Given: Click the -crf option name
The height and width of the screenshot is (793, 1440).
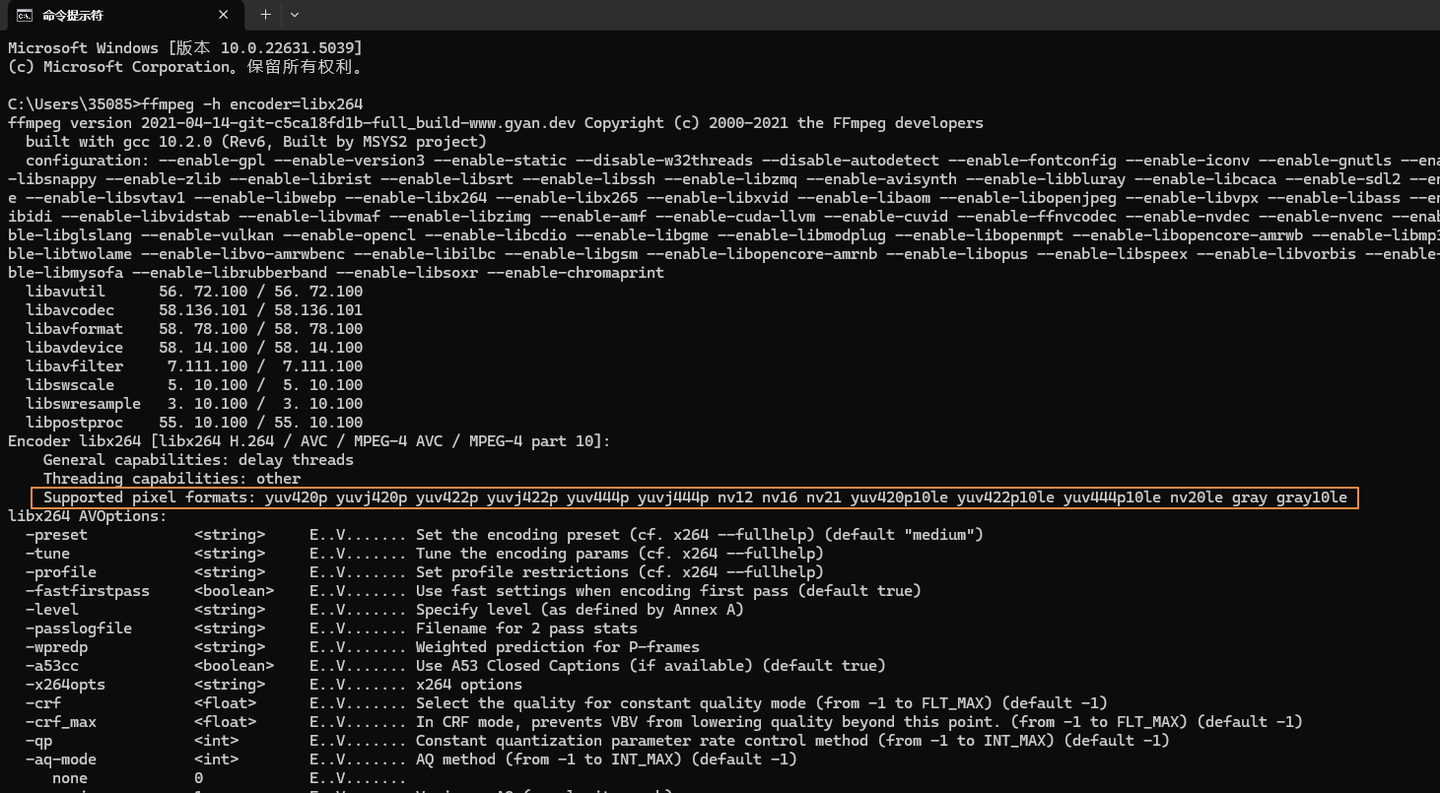Looking at the screenshot, I should tap(43, 703).
